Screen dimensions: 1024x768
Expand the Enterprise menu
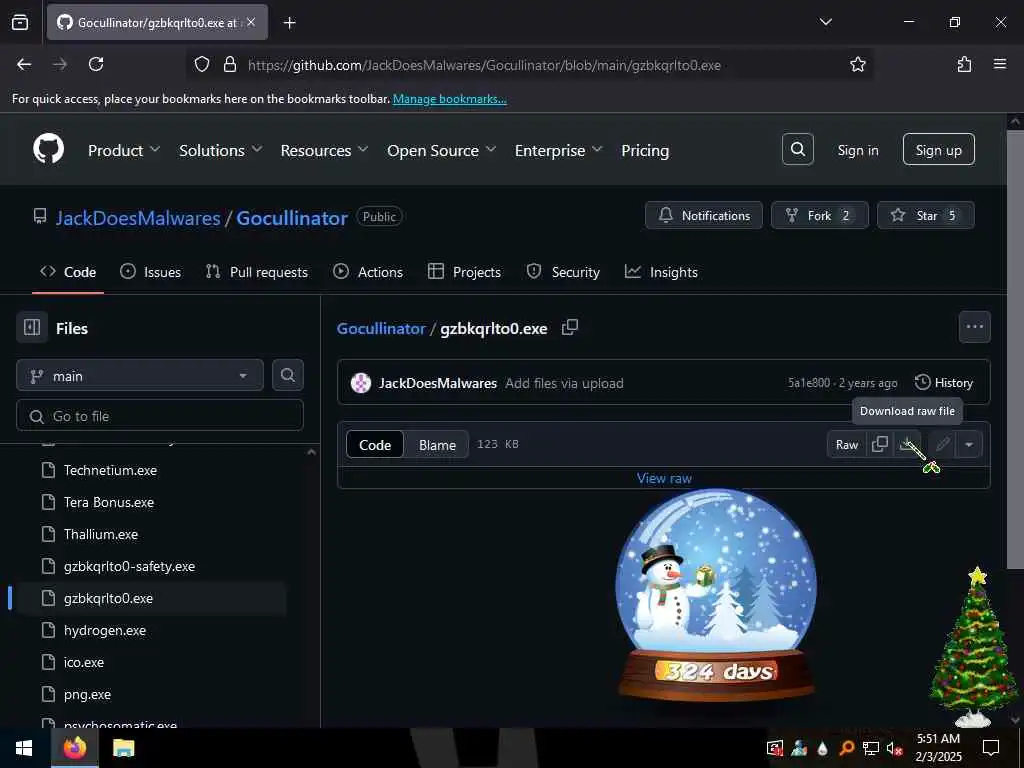pyautogui.click(x=558, y=150)
